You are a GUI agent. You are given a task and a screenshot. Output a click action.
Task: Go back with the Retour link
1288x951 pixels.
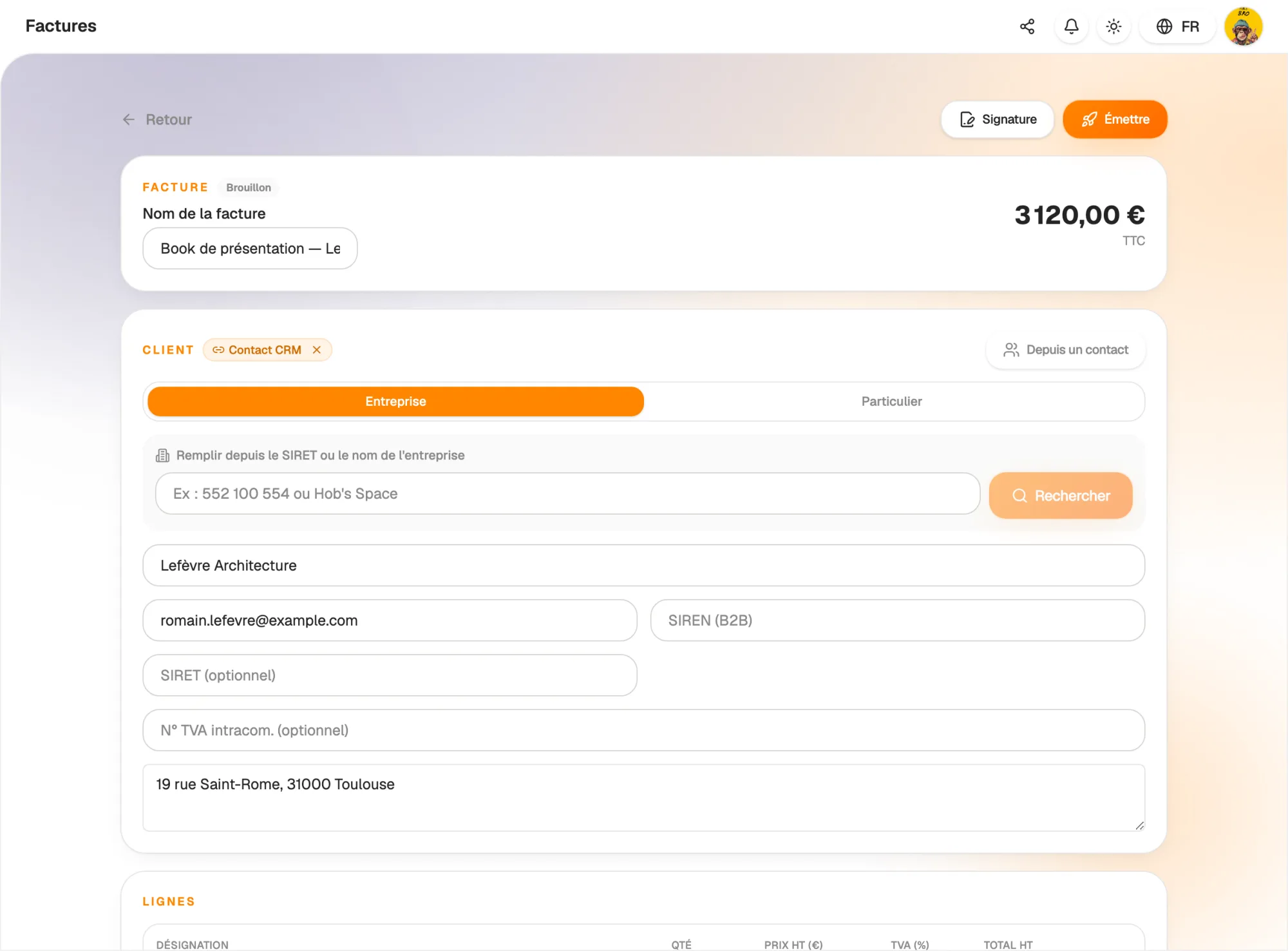pyautogui.click(x=157, y=119)
